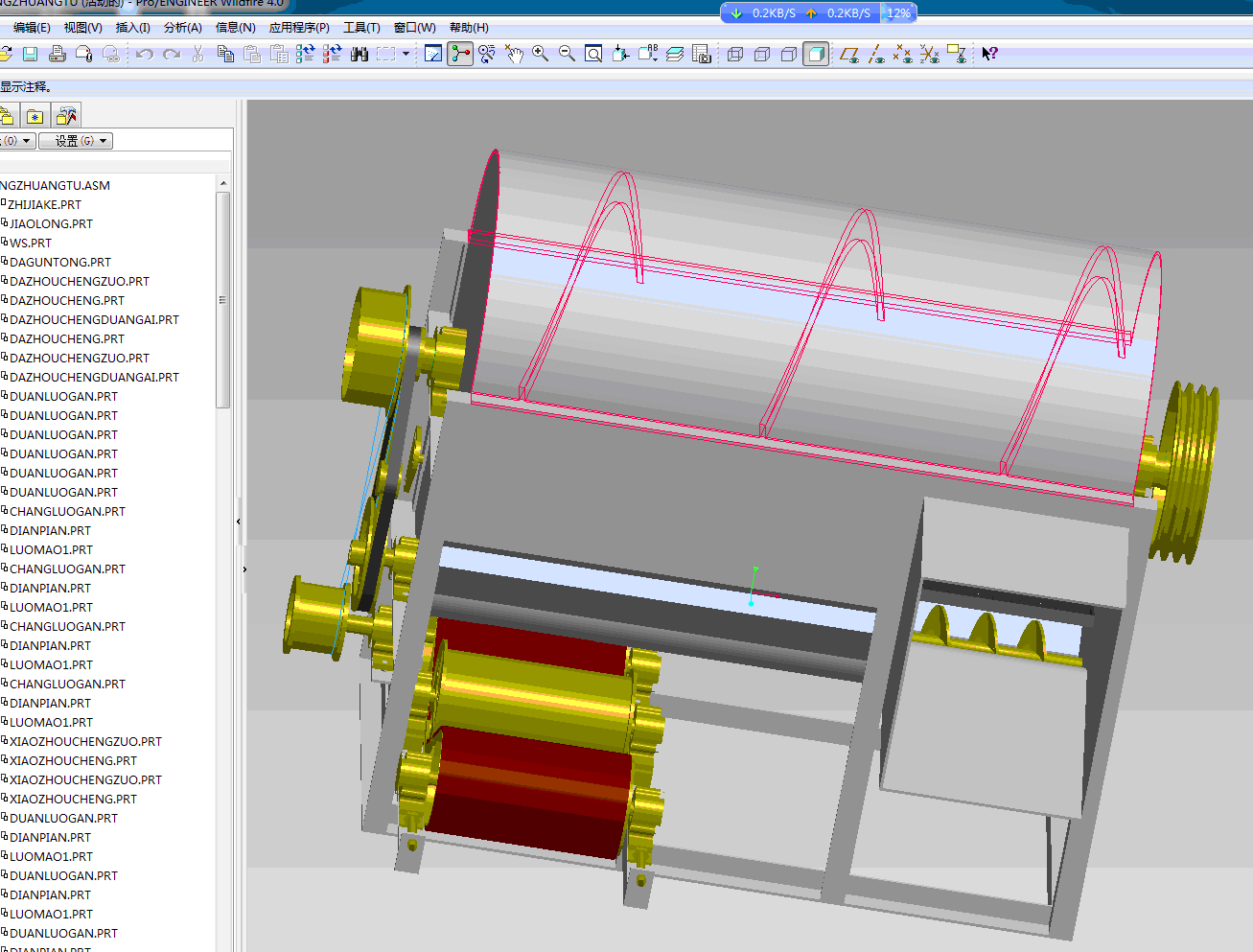Toggle datum planes visibility

tap(849, 54)
